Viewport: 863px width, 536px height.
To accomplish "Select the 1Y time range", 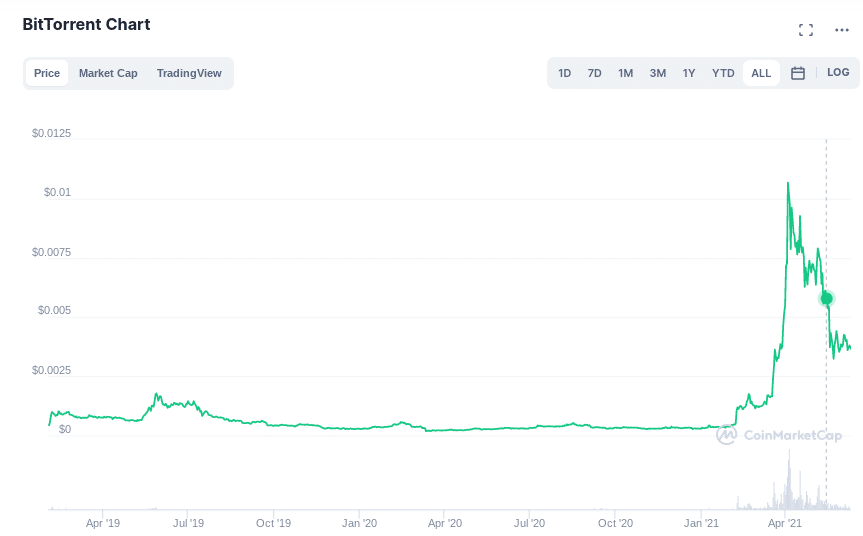I will (689, 73).
